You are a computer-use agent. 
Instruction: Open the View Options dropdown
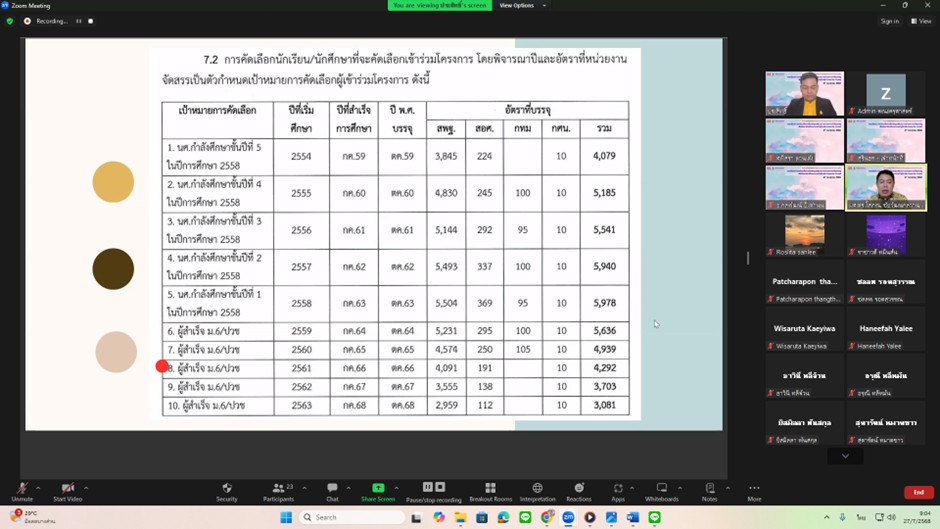coord(523,5)
